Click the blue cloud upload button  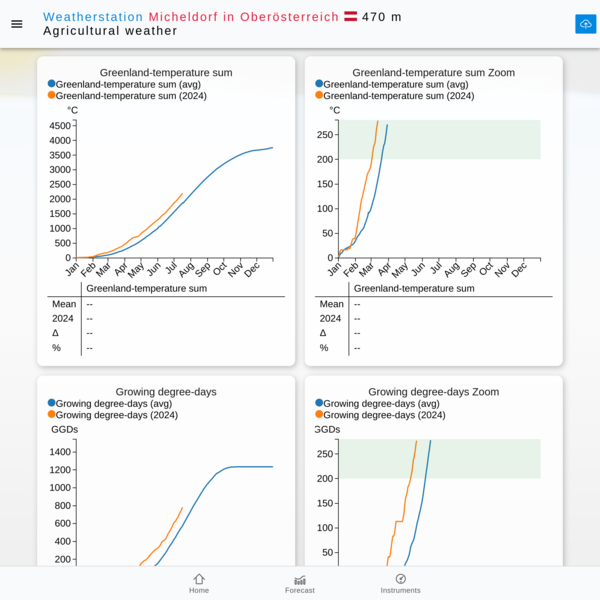[x=585, y=24]
